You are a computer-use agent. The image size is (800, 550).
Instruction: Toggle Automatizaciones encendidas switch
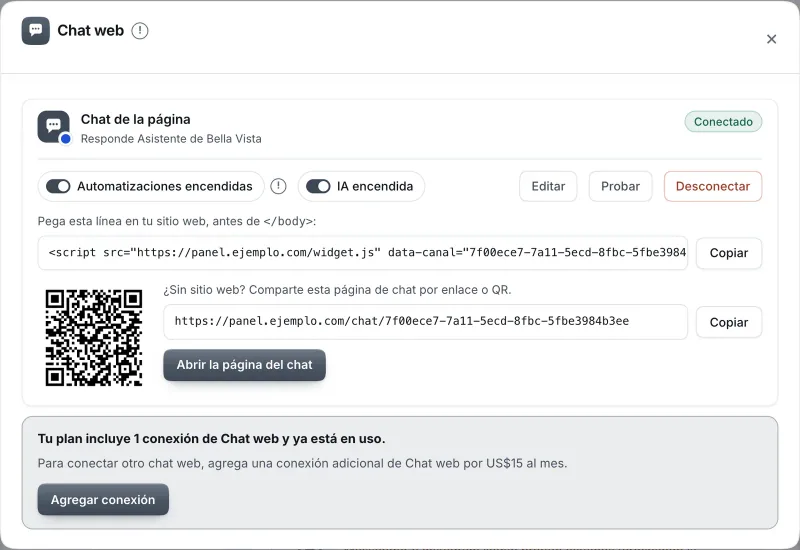(58, 186)
